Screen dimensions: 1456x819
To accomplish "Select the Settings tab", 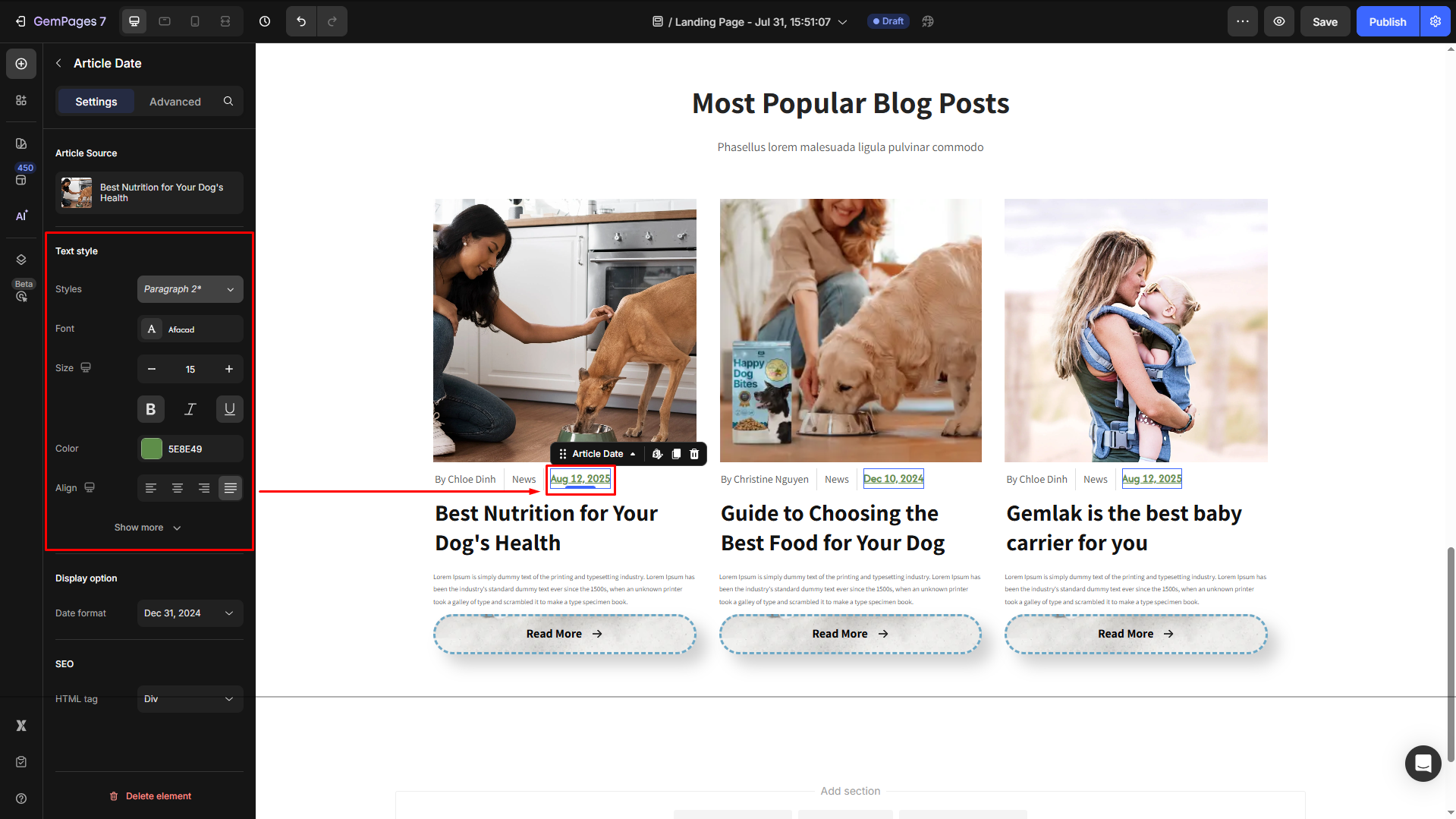I will point(96,102).
